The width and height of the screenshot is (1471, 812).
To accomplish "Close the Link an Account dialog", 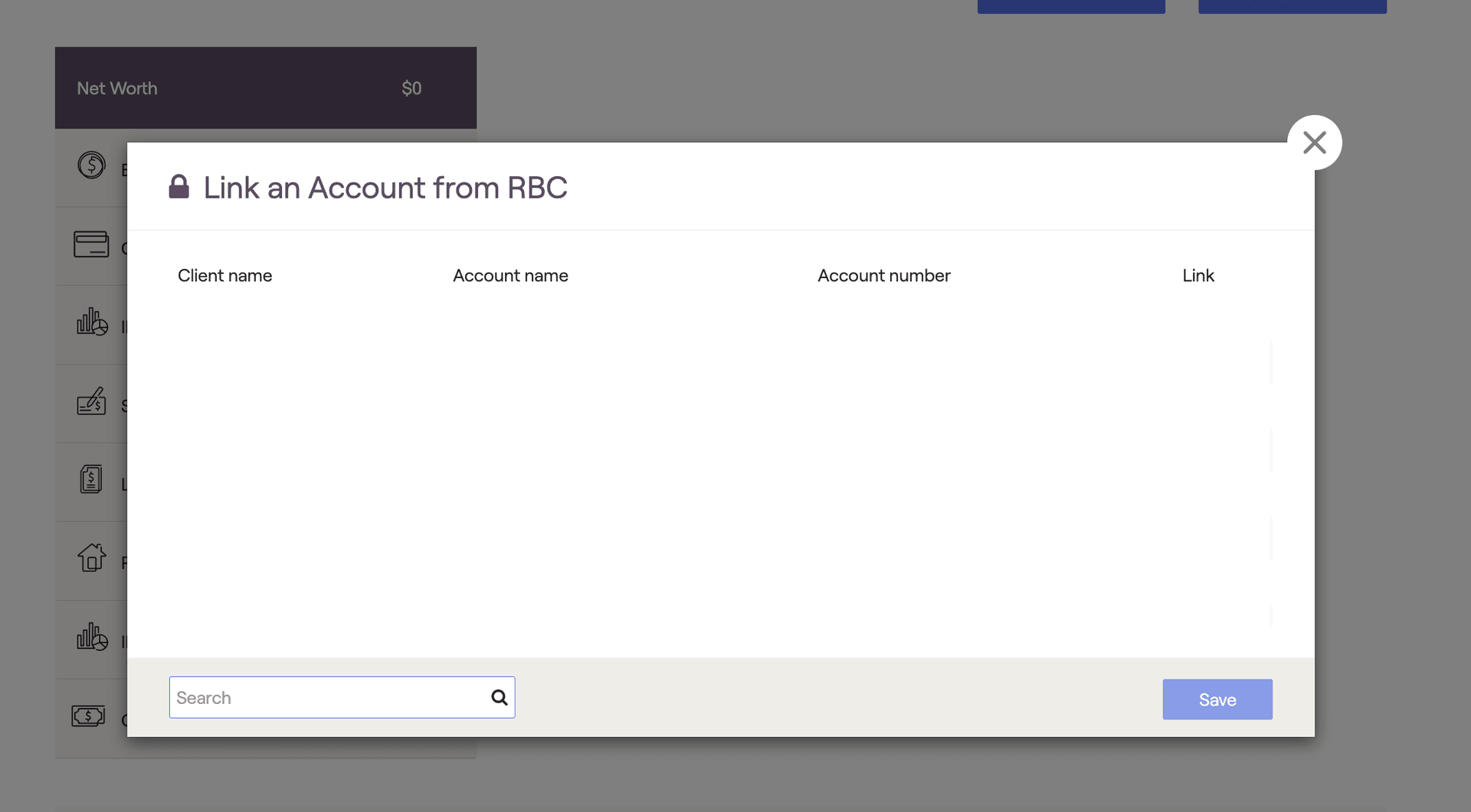I will pyautogui.click(x=1314, y=142).
